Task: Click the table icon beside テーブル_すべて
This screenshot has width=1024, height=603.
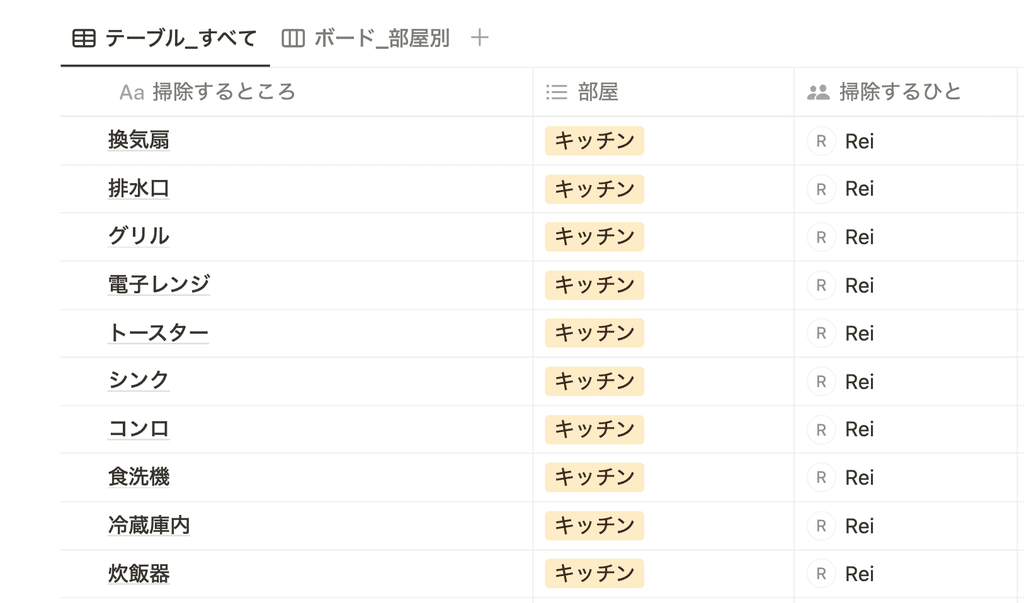Action: coord(84,39)
